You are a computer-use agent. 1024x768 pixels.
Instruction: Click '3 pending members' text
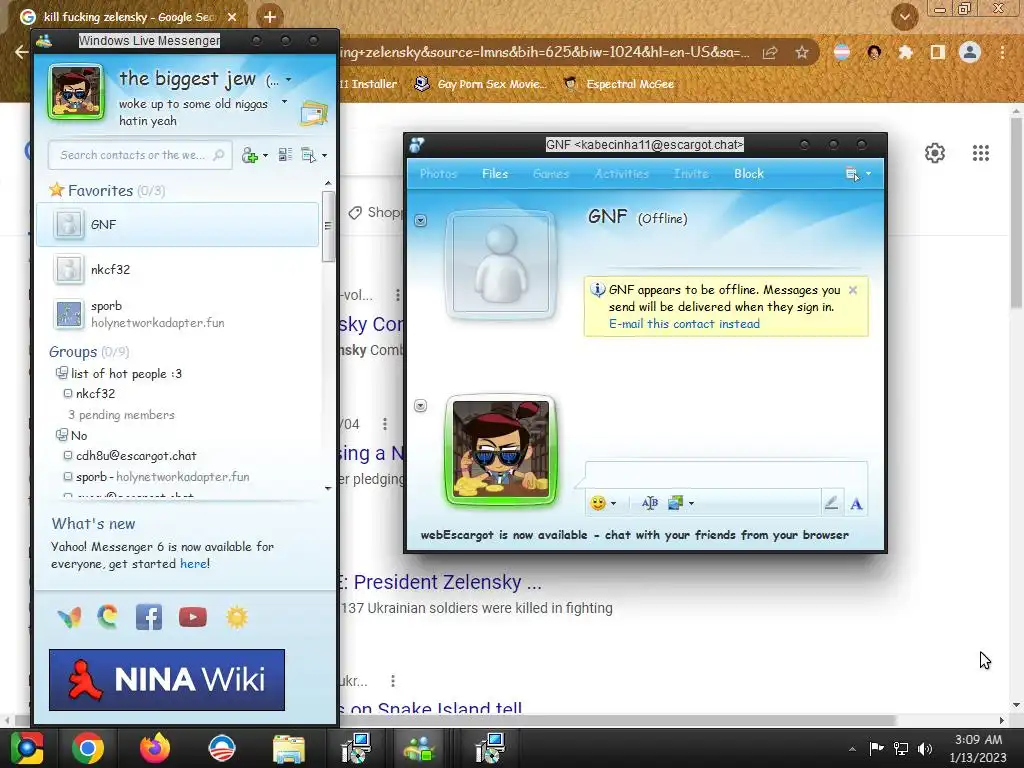[x=121, y=415]
